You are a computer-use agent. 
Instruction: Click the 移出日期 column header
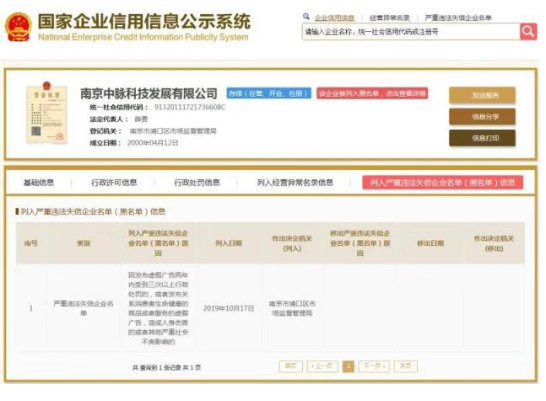coord(430,243)
